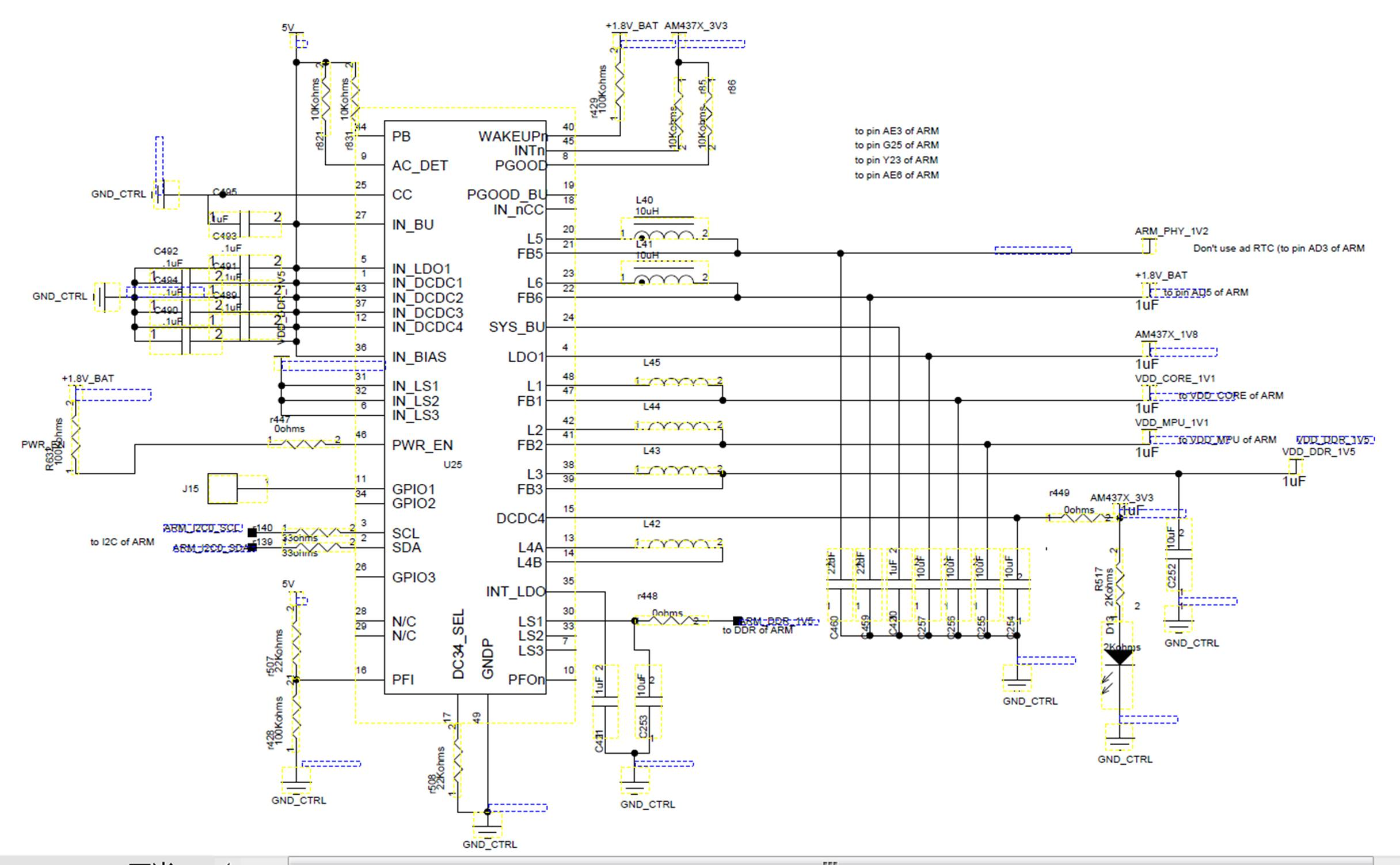Click the IN_BIAS pin label

click(419, 357)
